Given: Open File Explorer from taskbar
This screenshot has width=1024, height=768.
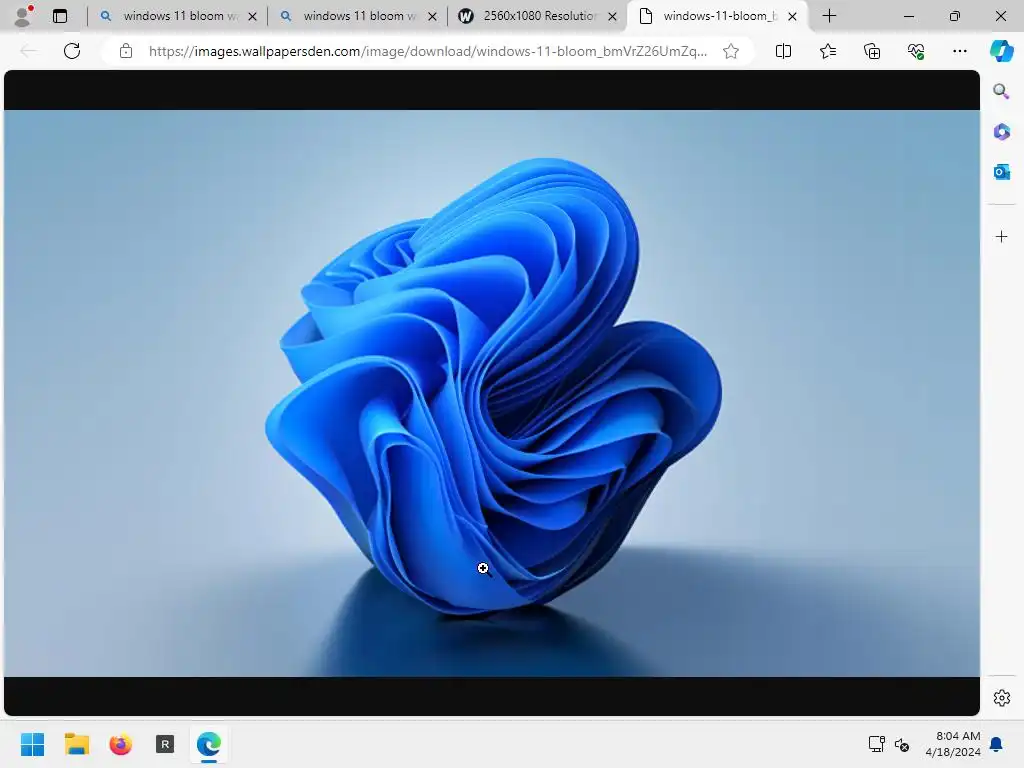Looking at the screenshot, I should pos(76,744).
